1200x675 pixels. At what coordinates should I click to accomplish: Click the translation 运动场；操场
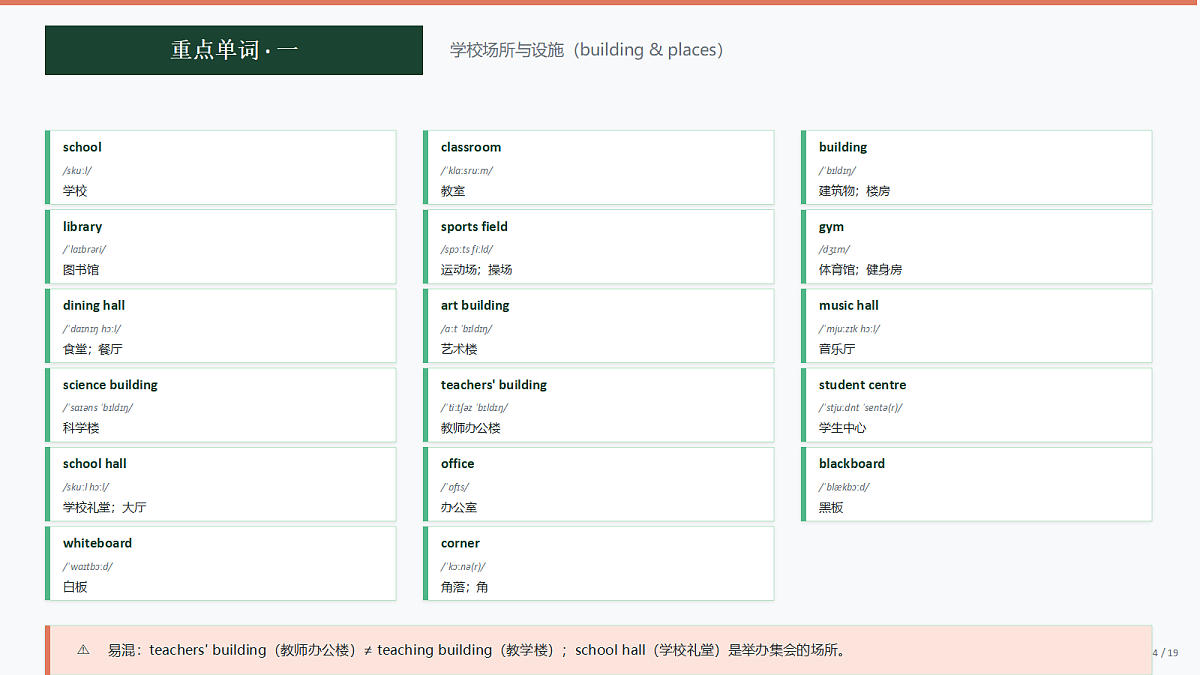(x=477, y=270)
